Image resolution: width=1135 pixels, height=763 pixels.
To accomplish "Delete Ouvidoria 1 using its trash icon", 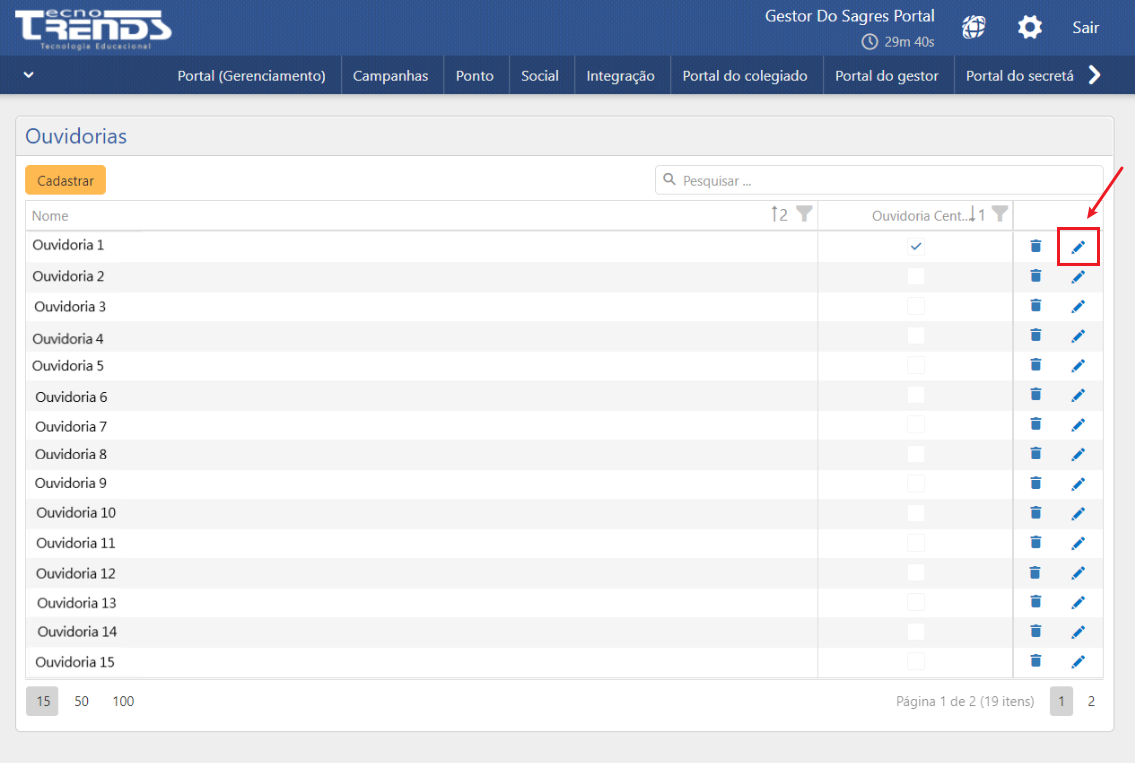I will pos(1035,246).
